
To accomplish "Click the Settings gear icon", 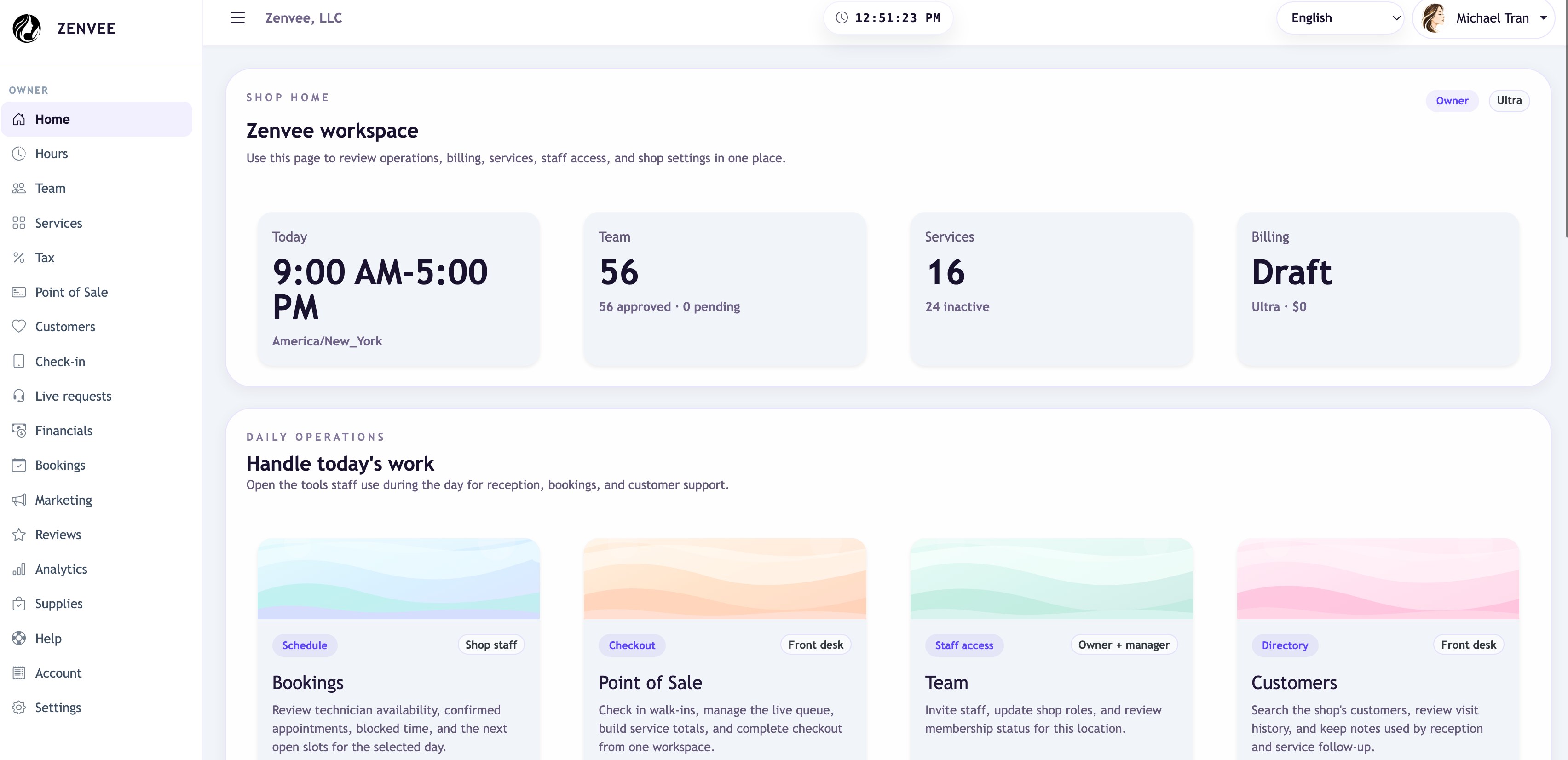I will [19, 707].
